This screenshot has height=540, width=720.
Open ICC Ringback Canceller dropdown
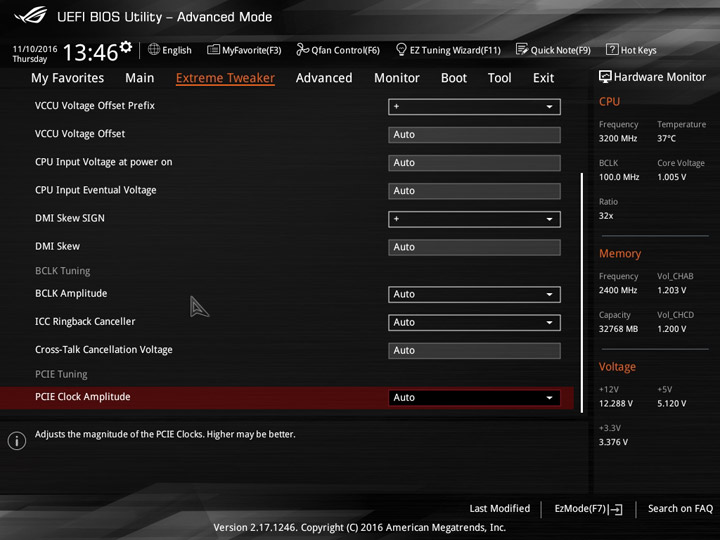pyautogui.click(x=474, y=322)
